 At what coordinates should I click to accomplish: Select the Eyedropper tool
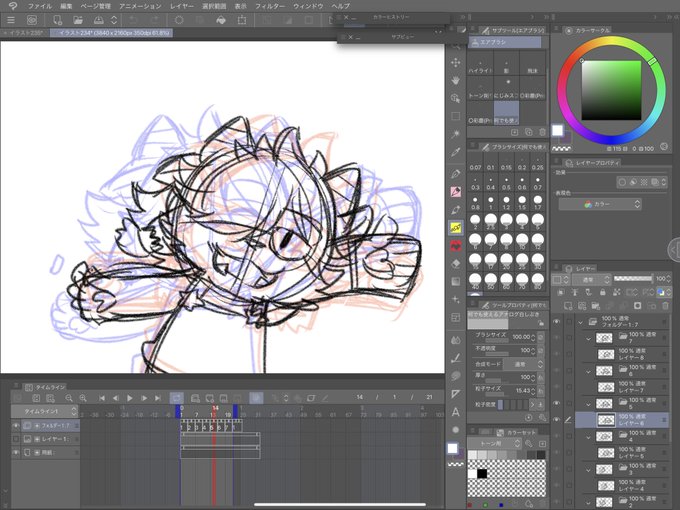point(455,152)
